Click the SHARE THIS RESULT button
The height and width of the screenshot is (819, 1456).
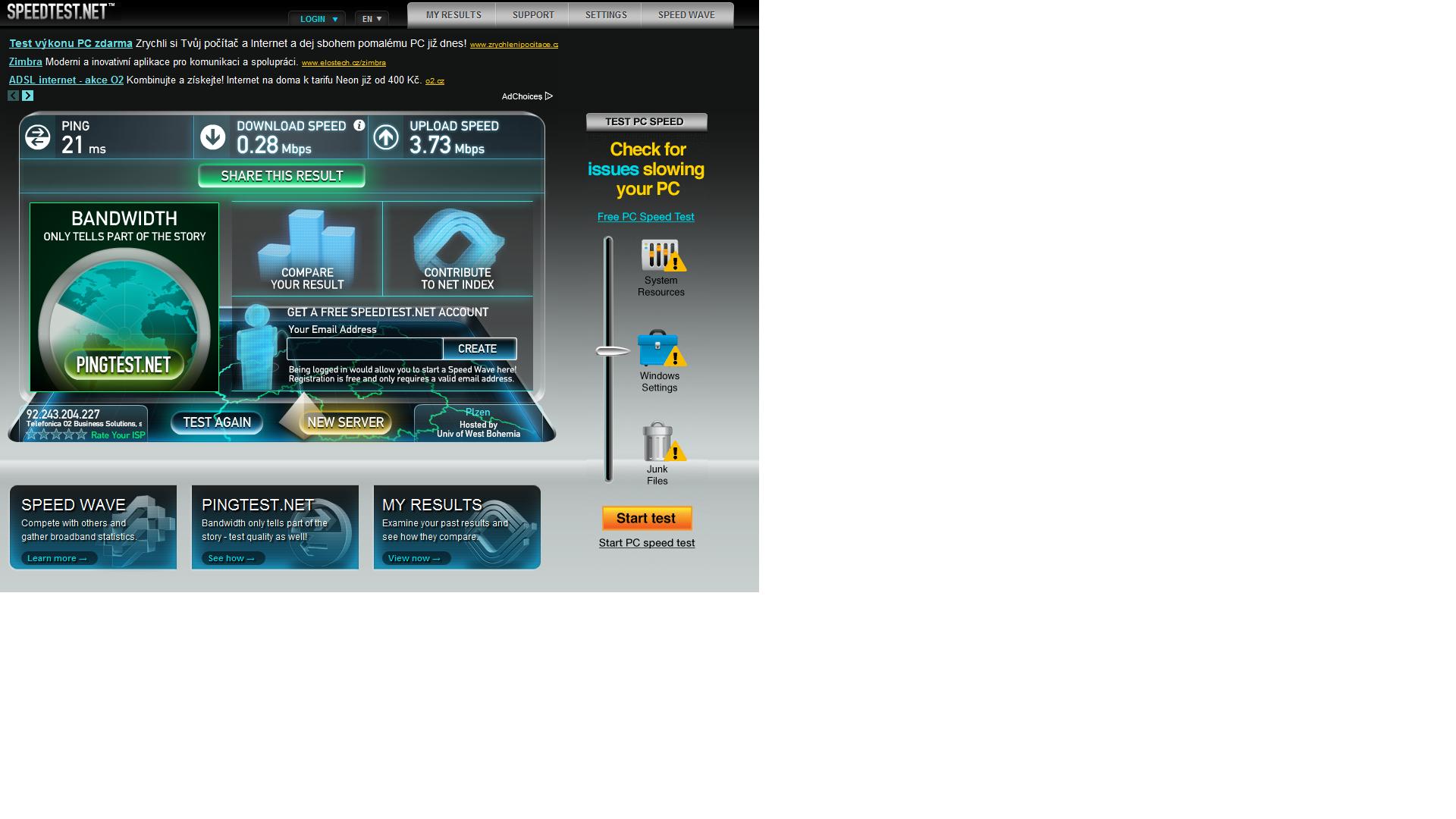click(x=281, y=176)
